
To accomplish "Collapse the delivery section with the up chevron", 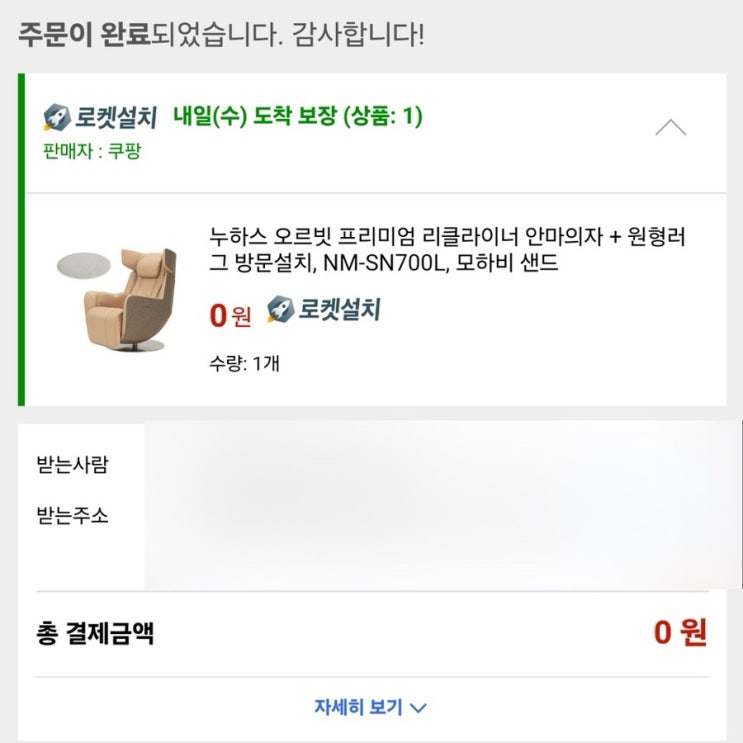I will [x=670, y=127].
